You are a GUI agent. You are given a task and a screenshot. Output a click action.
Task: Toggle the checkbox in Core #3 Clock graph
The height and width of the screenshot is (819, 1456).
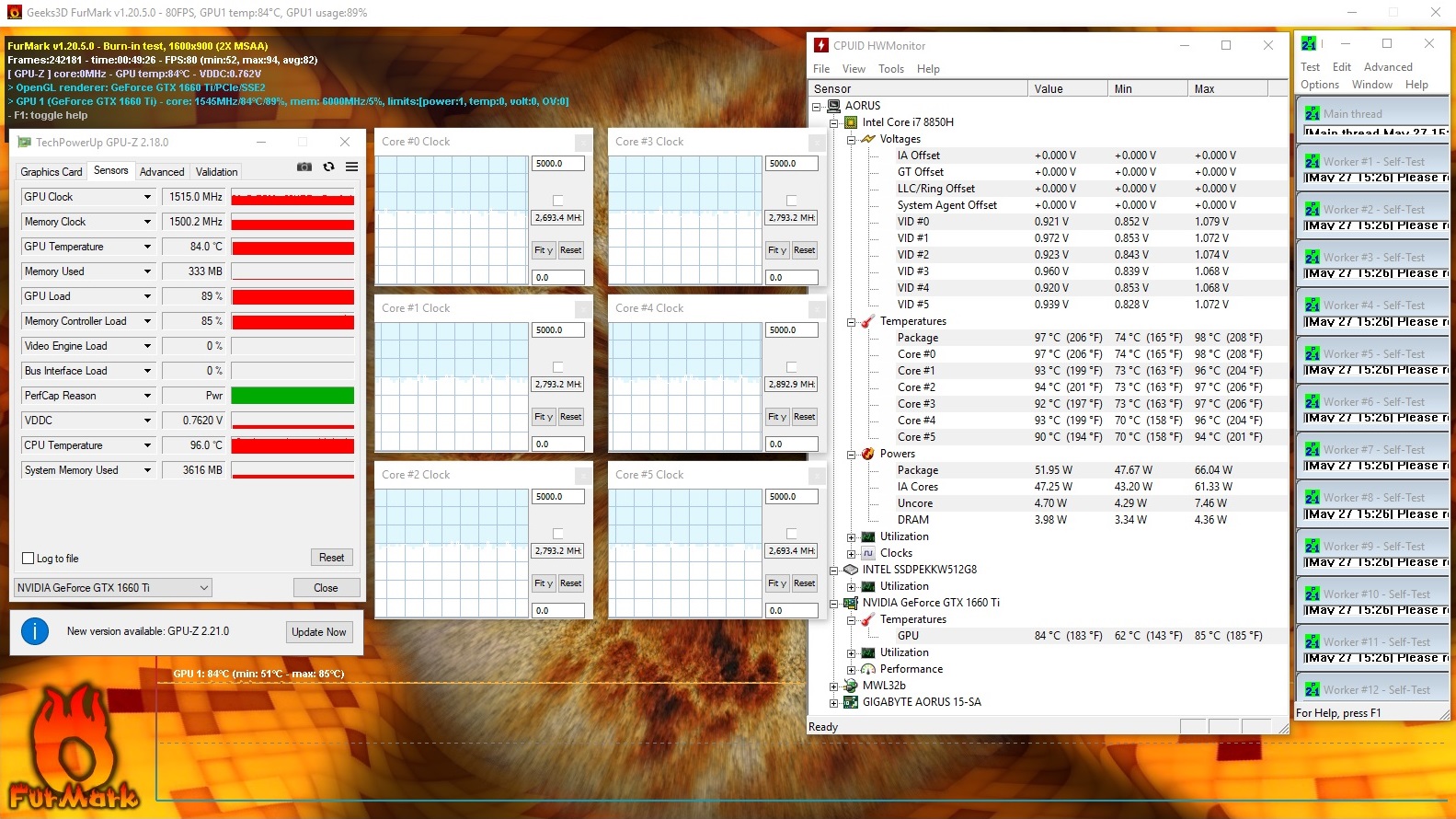coord(792,200)
